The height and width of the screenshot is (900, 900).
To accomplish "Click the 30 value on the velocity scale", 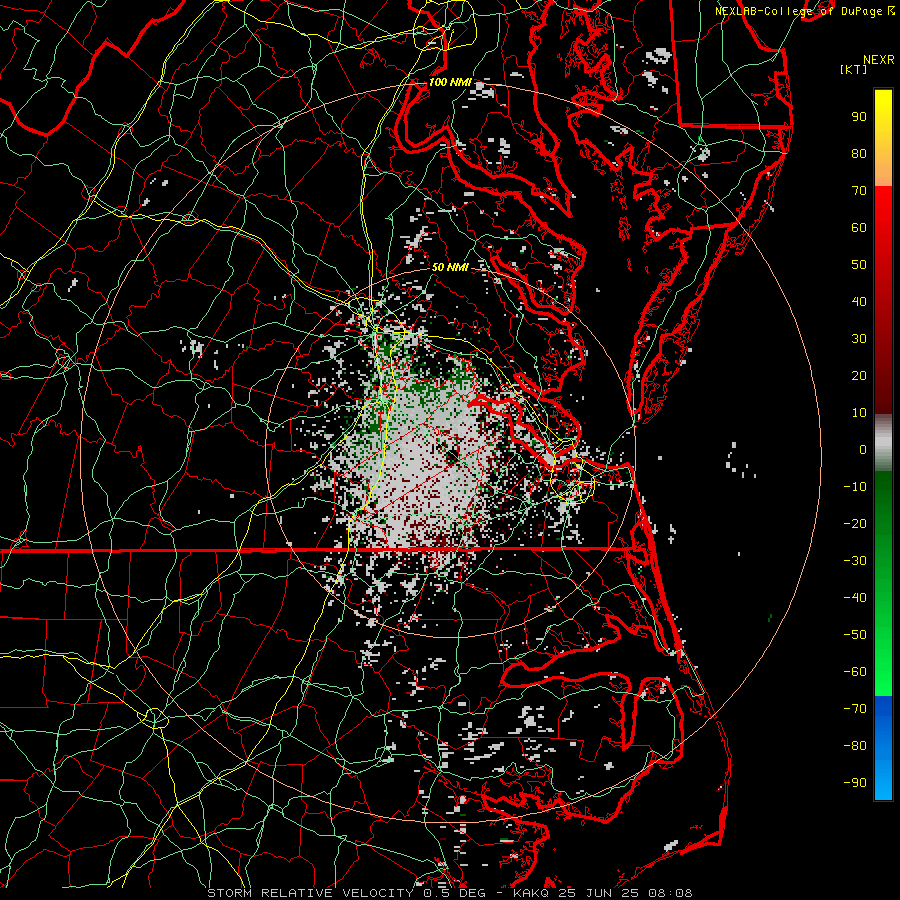I will pyautogui.click(x=859, y=339).
